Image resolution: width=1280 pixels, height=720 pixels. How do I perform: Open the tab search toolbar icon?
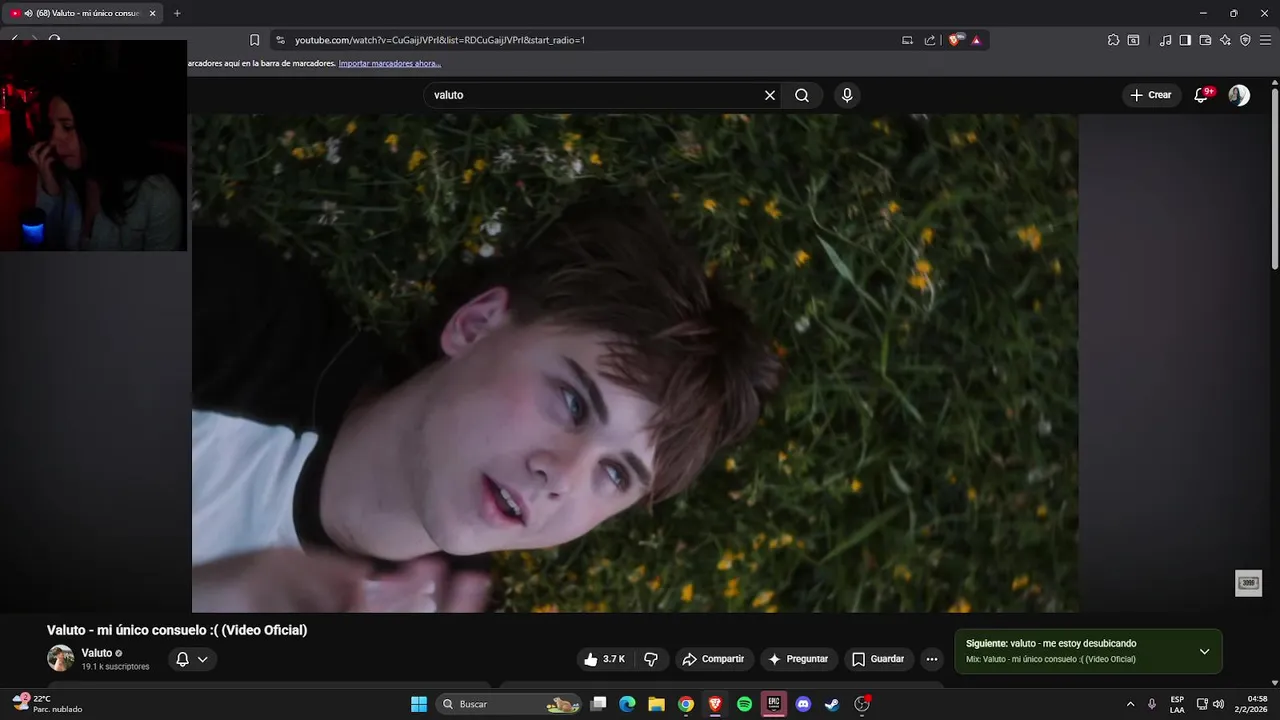[1133, 40]
